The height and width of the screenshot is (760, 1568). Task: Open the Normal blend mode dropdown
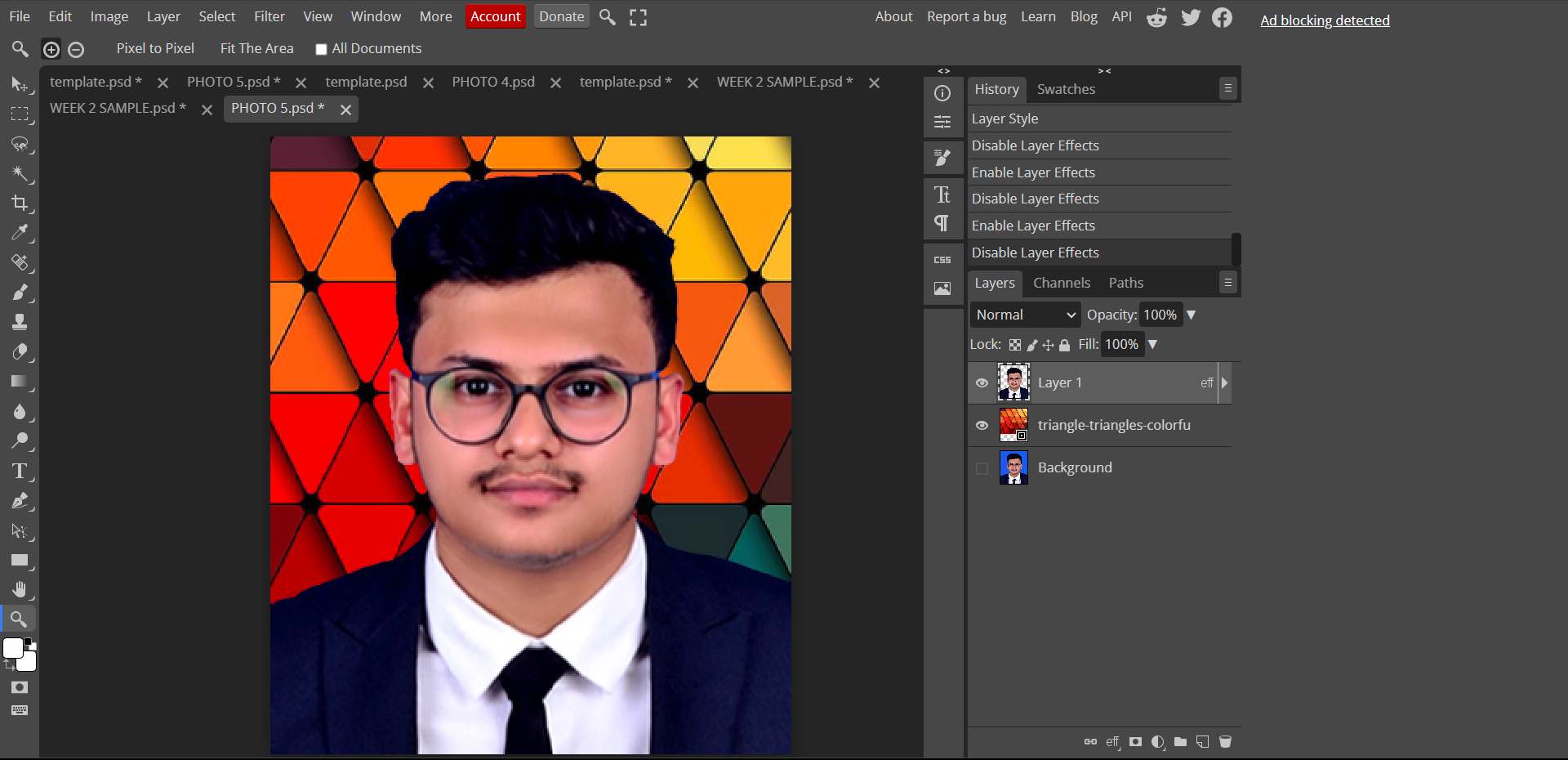[x=1026, y=315]
